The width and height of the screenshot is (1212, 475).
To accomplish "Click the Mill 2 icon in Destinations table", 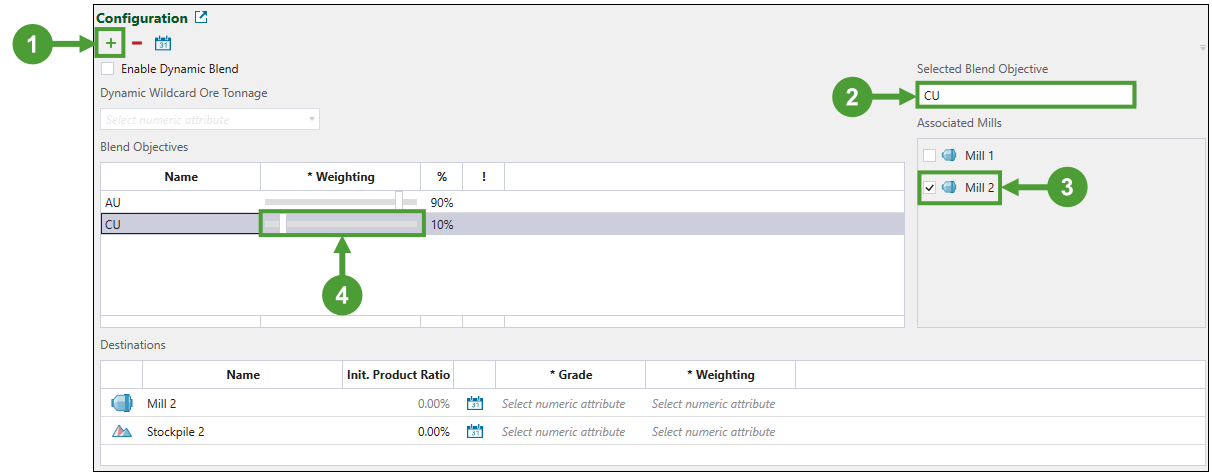I will pos(122,404).
